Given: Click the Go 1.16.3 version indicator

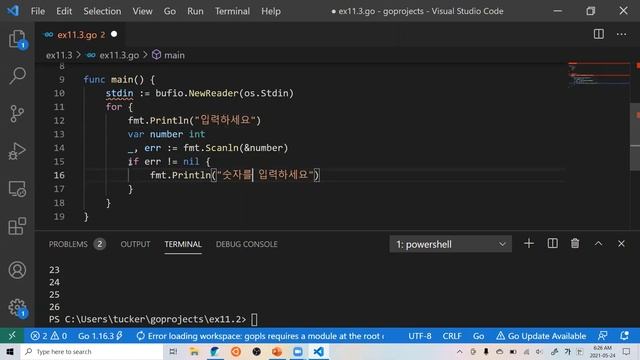Looking at the screenshot, I should (x=100, y=336).
